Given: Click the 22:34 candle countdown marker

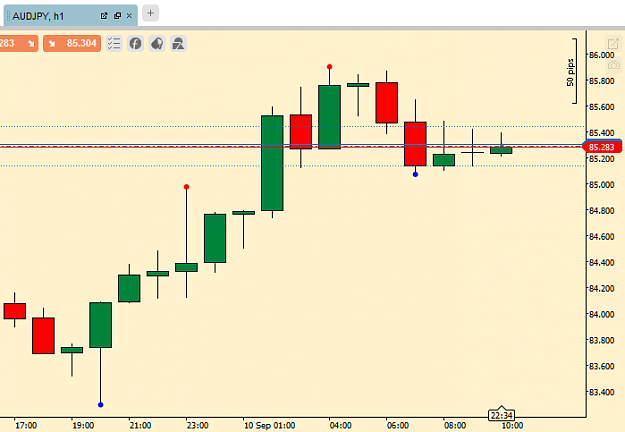Looking at the screenshot, I should [x=501, y=415].
